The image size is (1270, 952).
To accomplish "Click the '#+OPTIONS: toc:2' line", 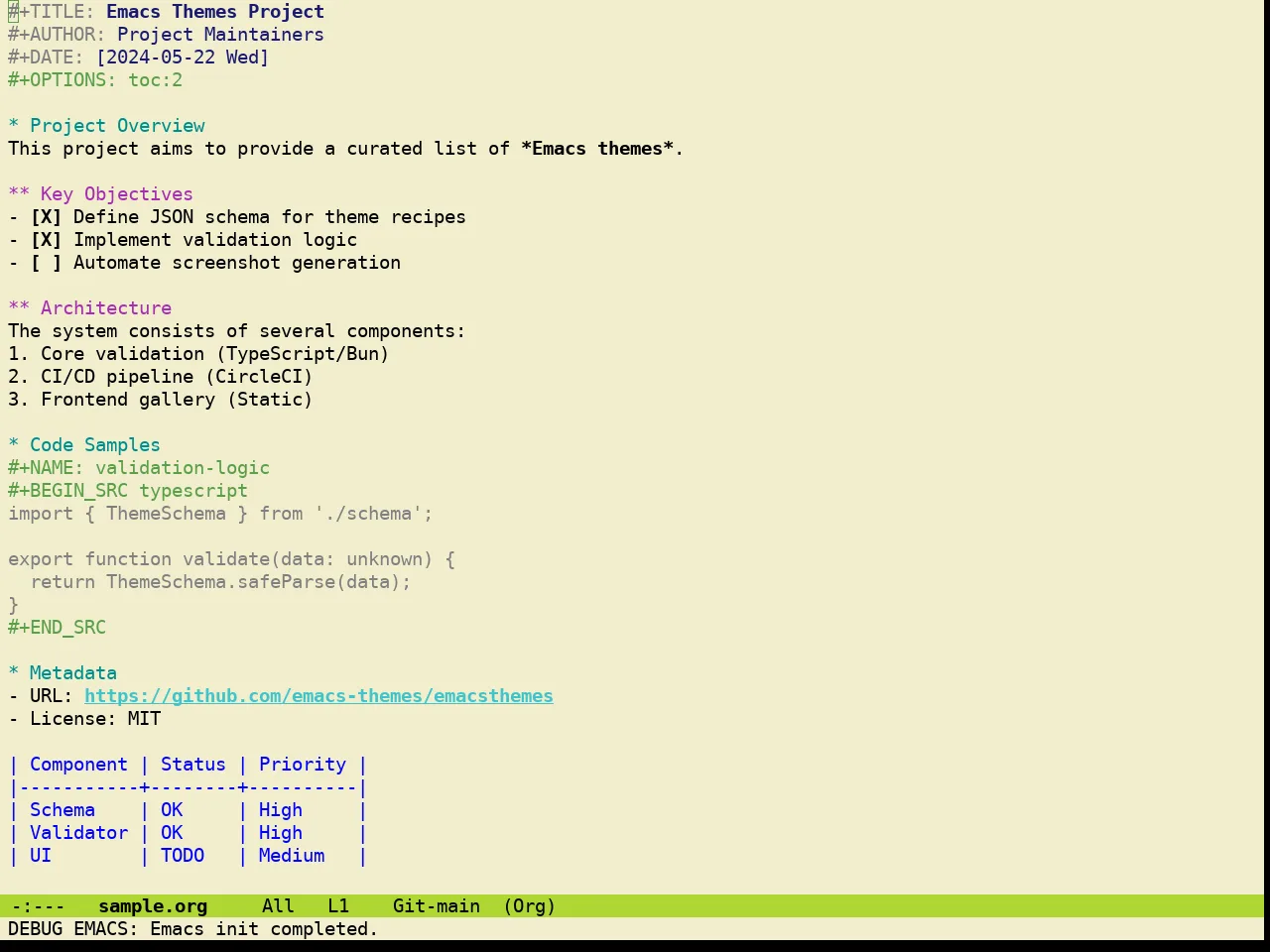I will point(95,80).
